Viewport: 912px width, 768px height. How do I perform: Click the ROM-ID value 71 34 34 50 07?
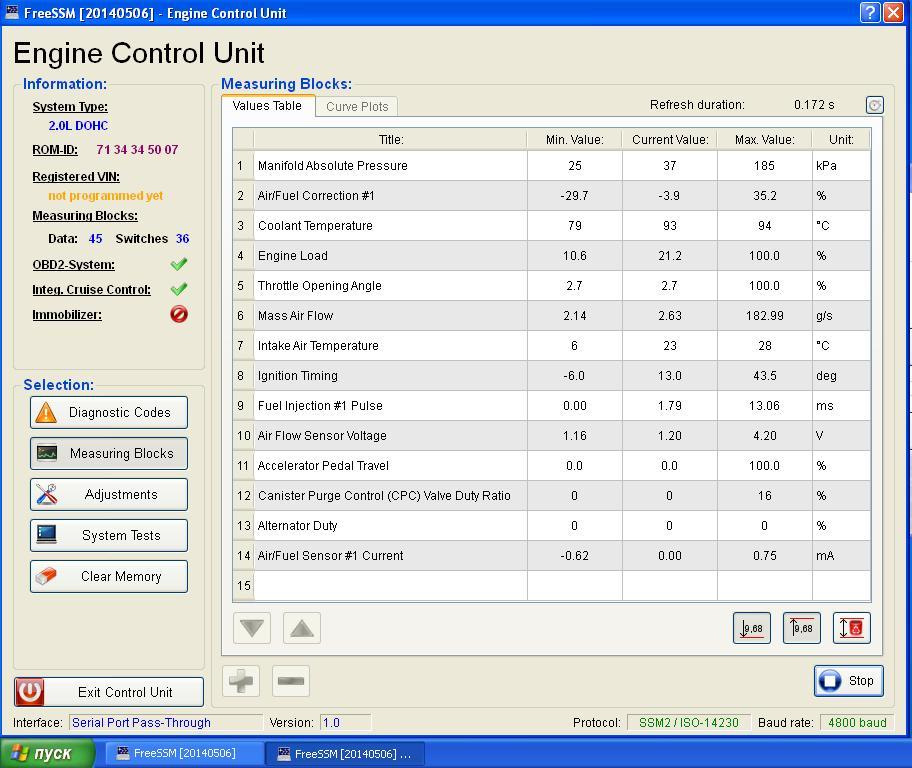(137, 150)
